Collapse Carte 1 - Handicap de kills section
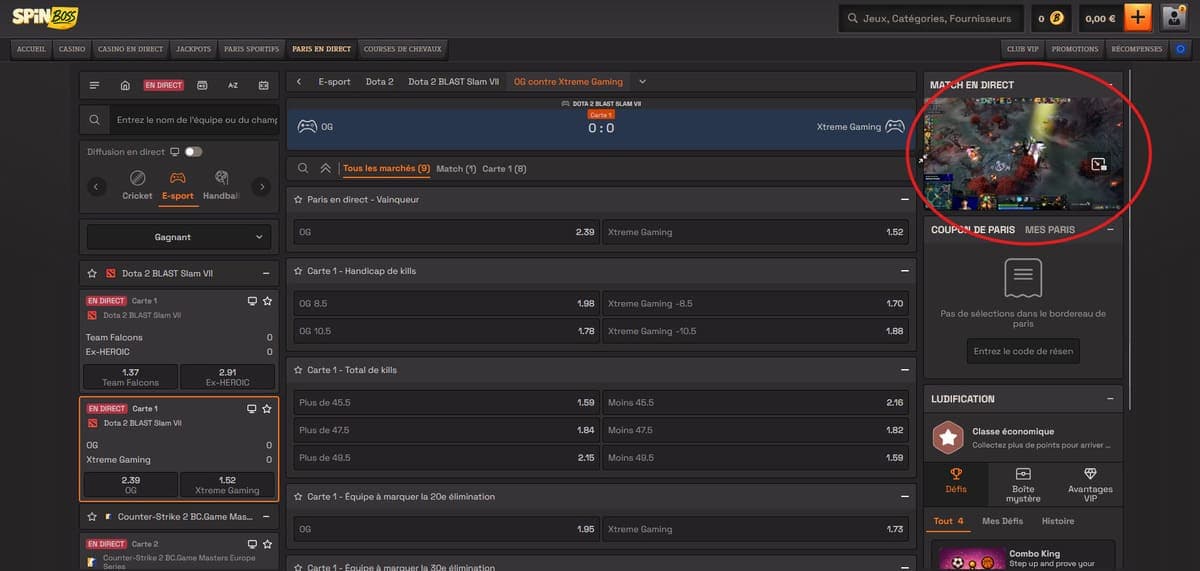 click(904, 271)
